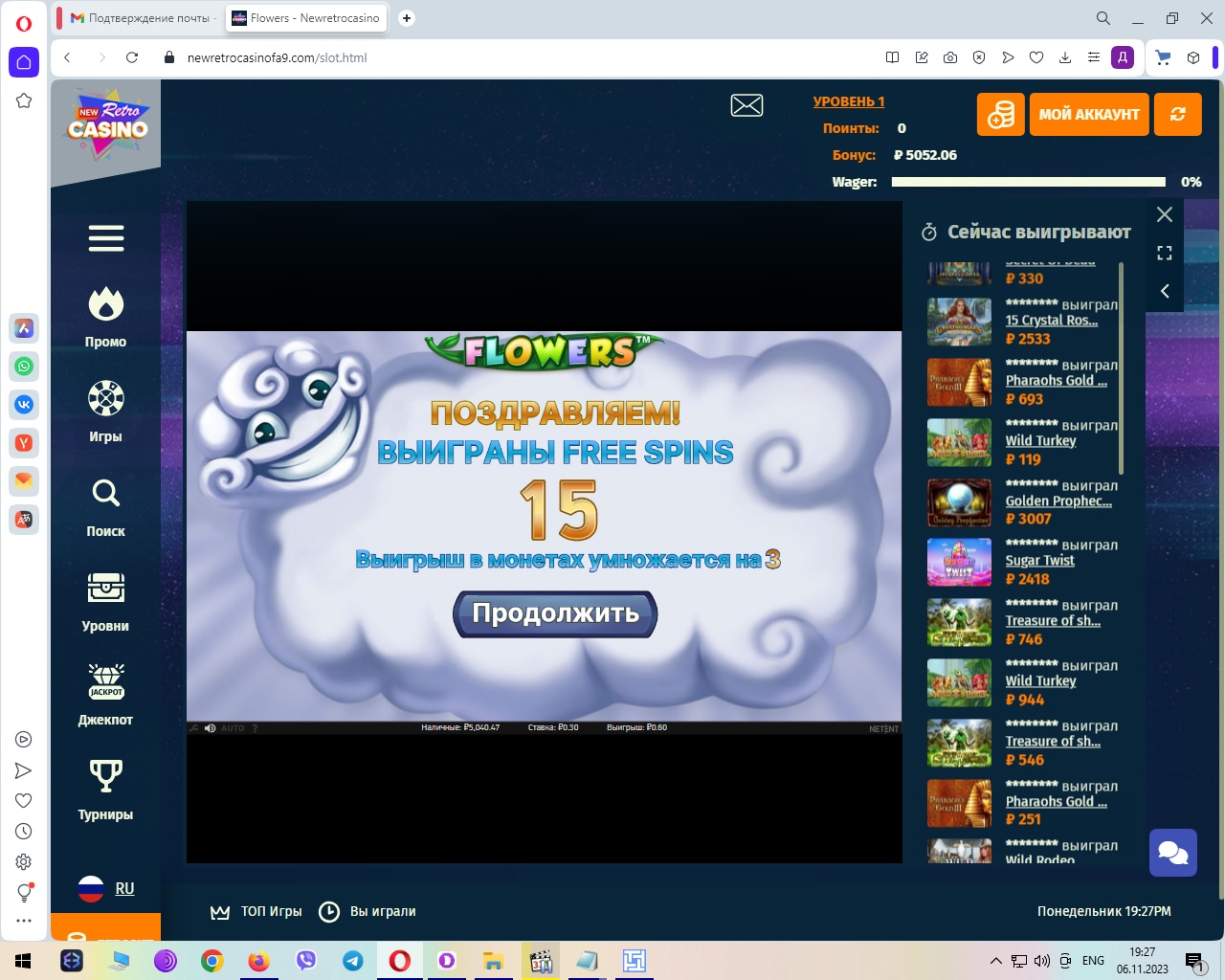Open Уровни chest icon
Viewport: 1225px width, 980px height.
pyautogui.click(x=106, y=588)
